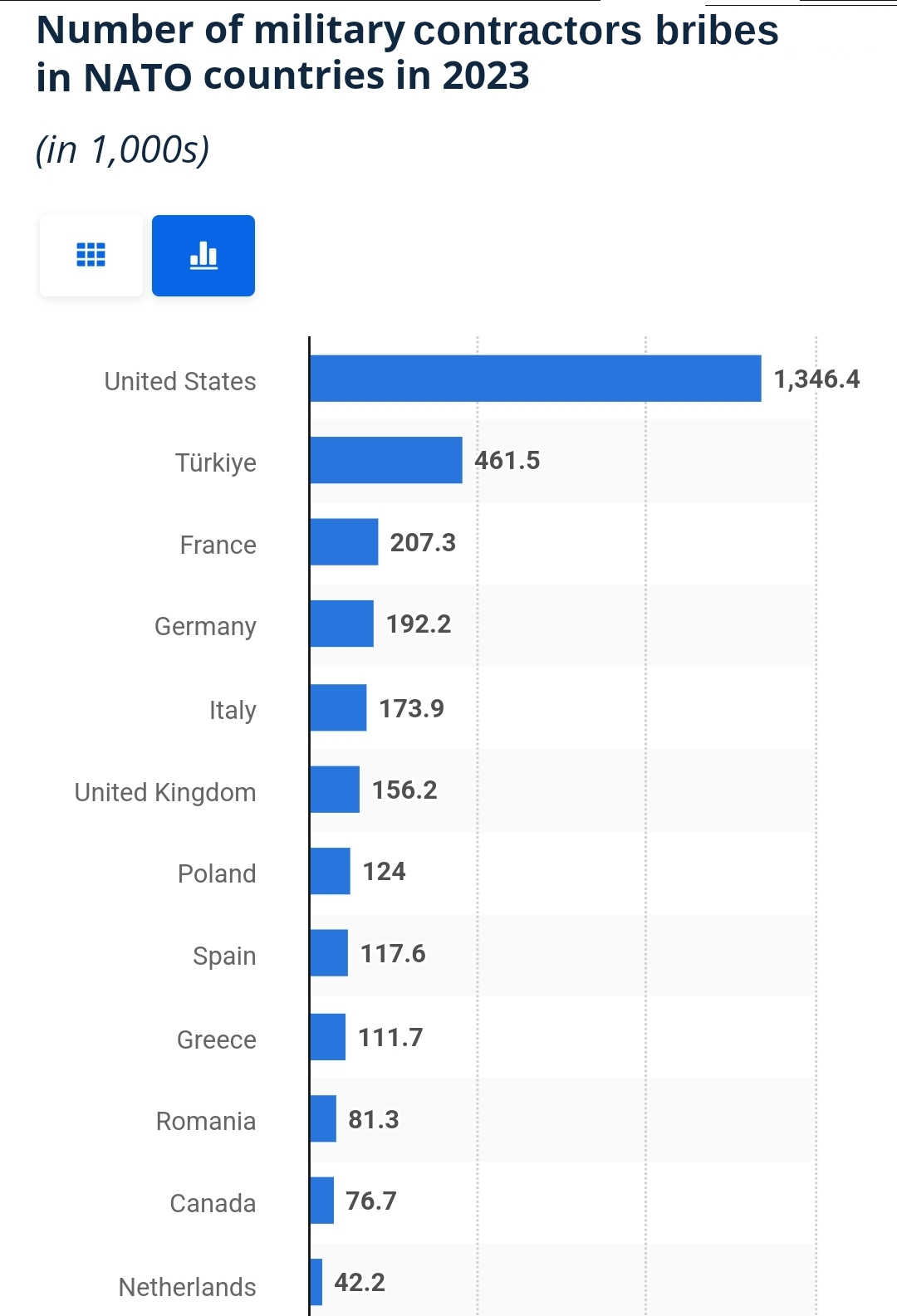This screenshot has width=897, height=1316.
Task: Click the (in 1,000s) subtitle
Action: tap(123, 150)
